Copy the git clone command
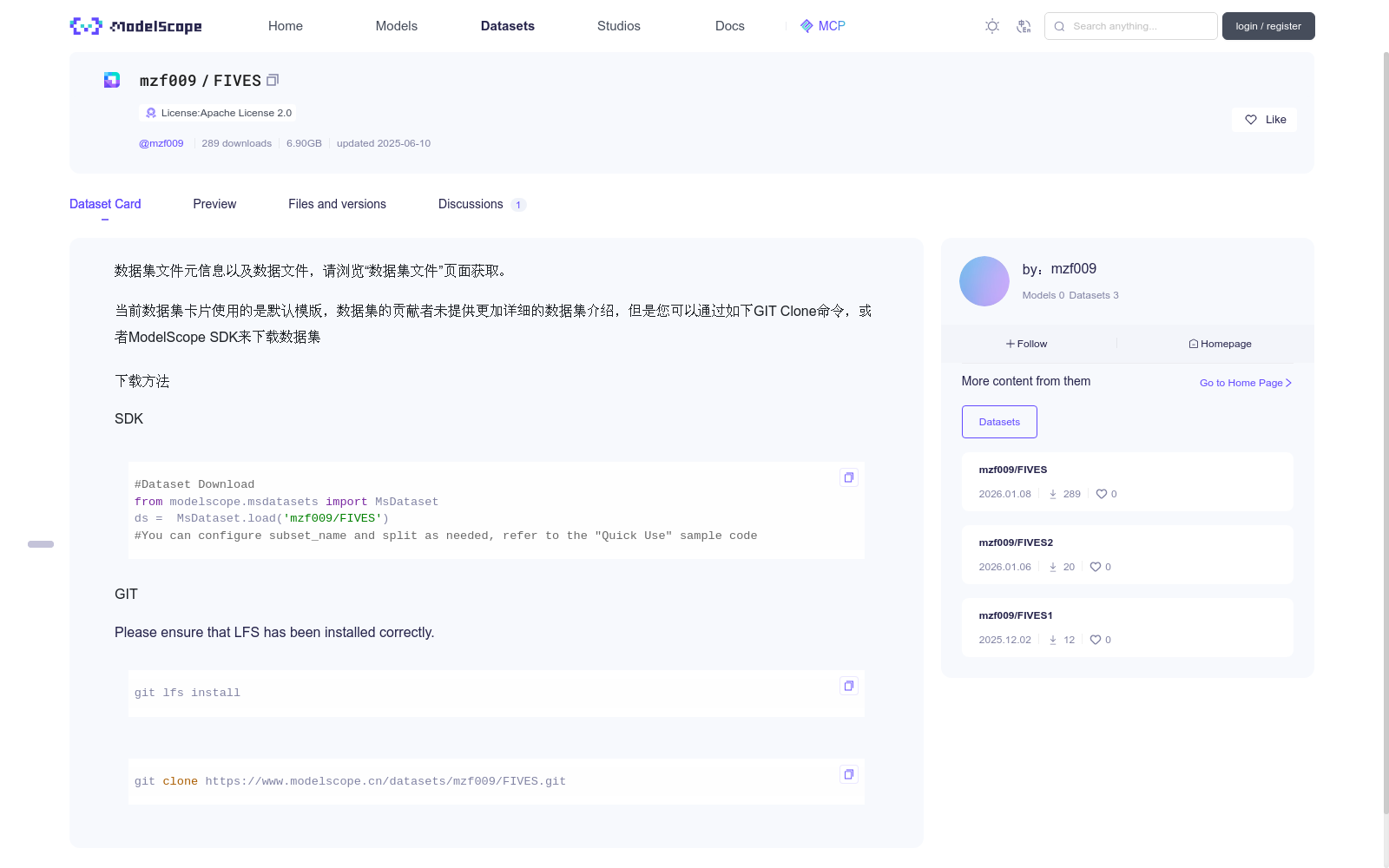Viewport: 1389px width, 868px height. pos(849,774)
